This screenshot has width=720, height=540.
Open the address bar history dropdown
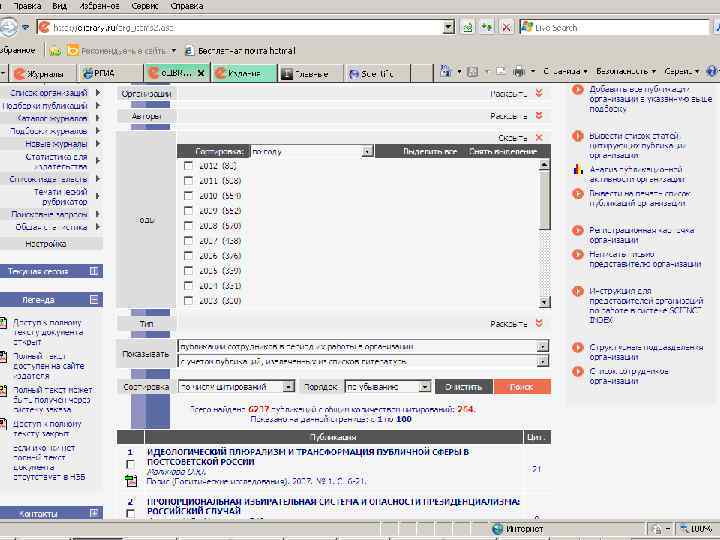click(449, 28)
